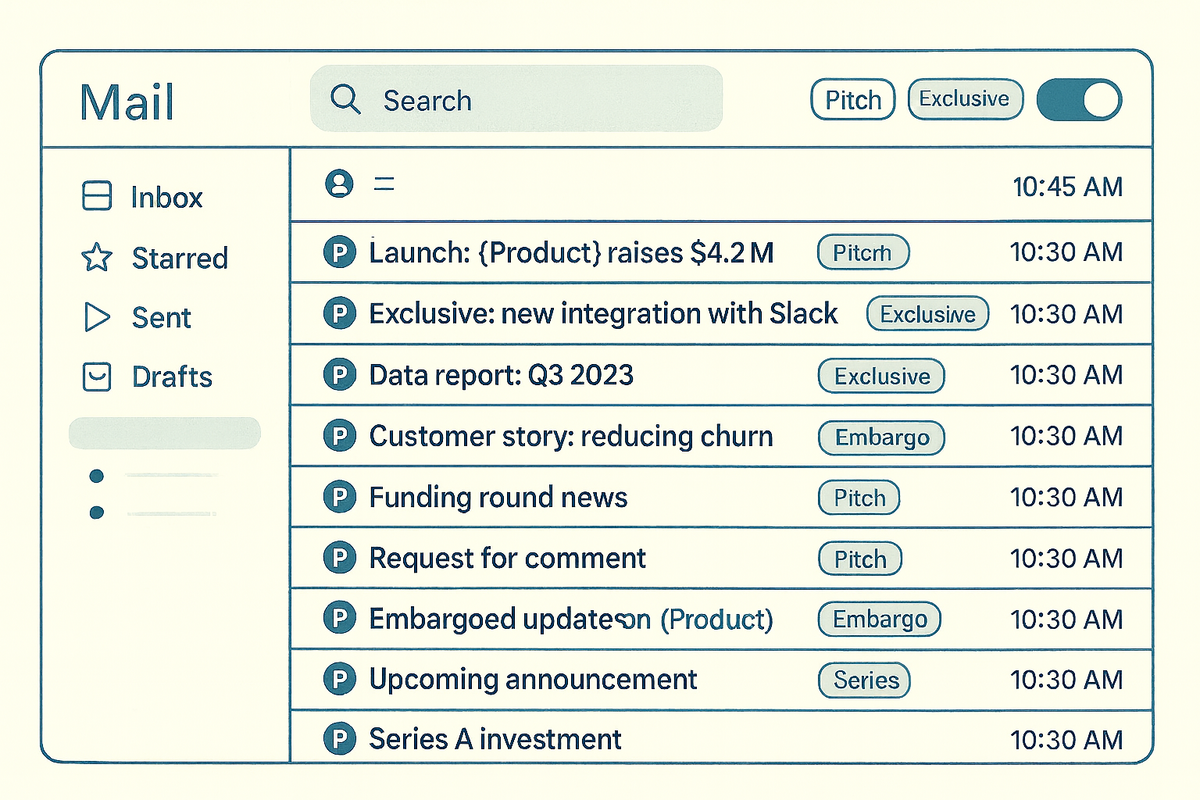Click the person avatar icon at 10:45 AM

[340, 184]
